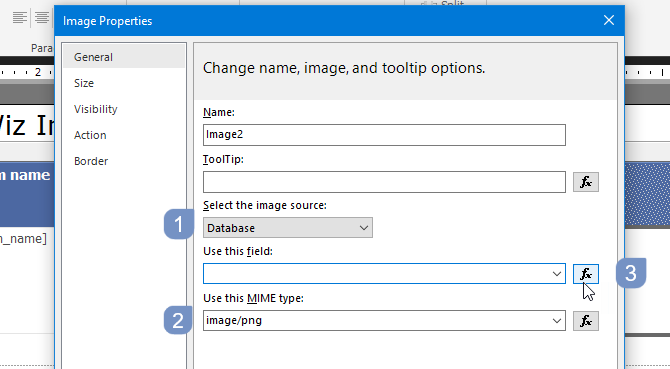Select the General page
Viewport: 670px width, 369px height.
[x=124, y=57]
